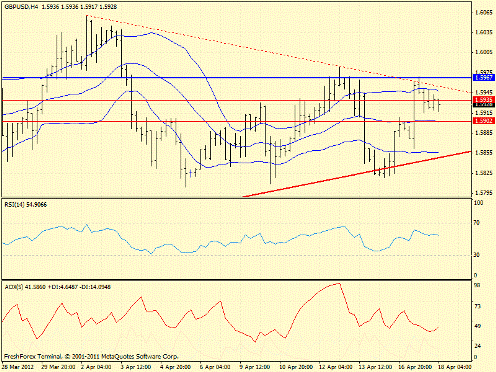Click the 1.5915 price axis label
Screen dimensions: 496x372
483,113
